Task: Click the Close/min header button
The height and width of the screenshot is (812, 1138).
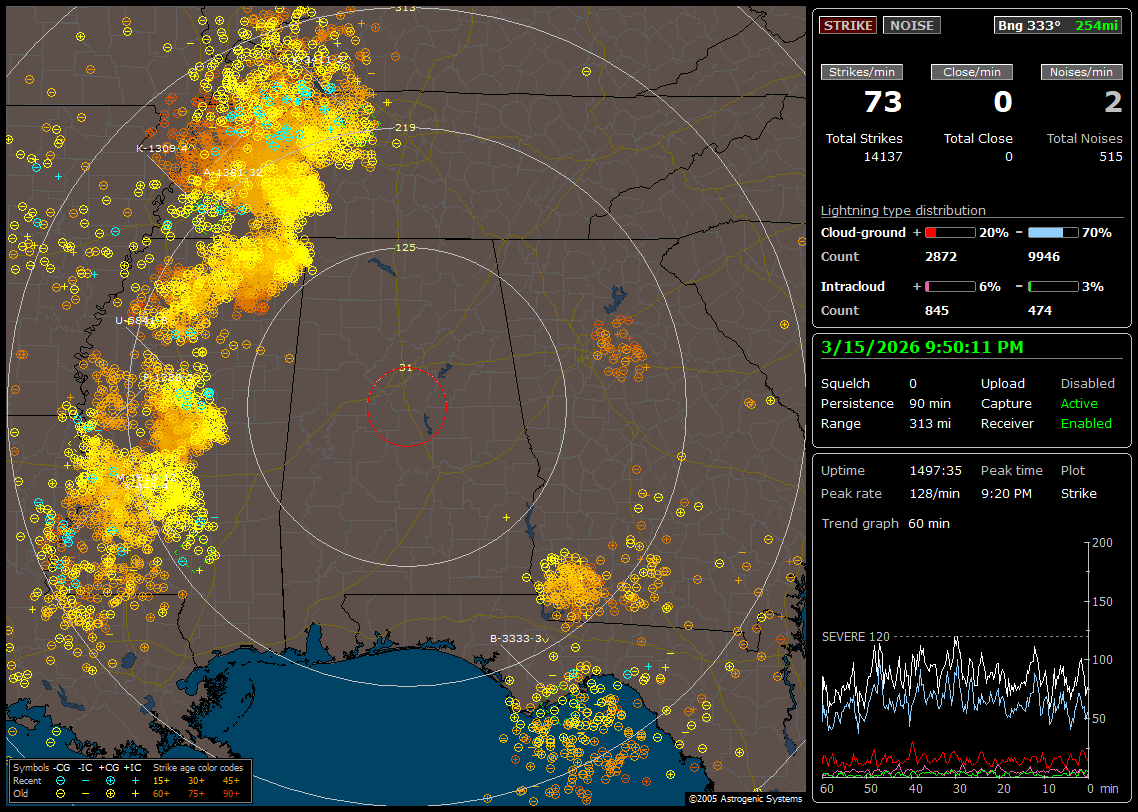Action: pyautogui.click(x=972, y=72)
